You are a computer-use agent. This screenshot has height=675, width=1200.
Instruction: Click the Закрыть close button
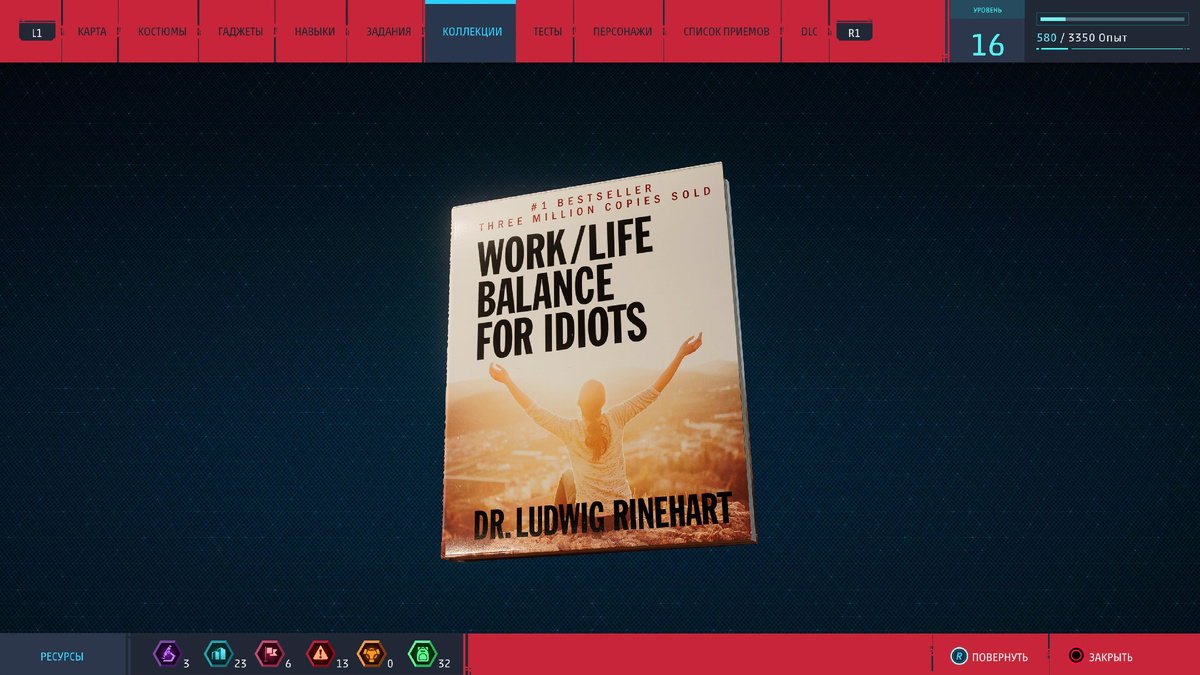tap(1100, 657)
